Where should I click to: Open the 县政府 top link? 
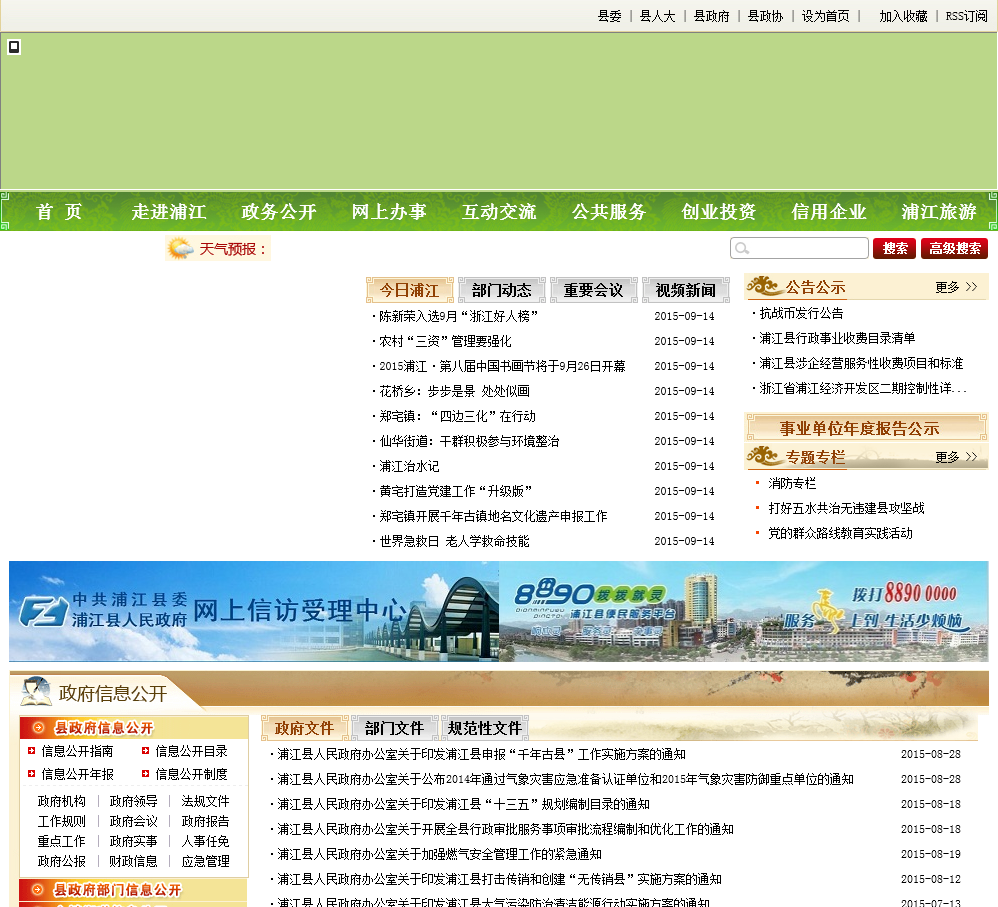point(711,16)
